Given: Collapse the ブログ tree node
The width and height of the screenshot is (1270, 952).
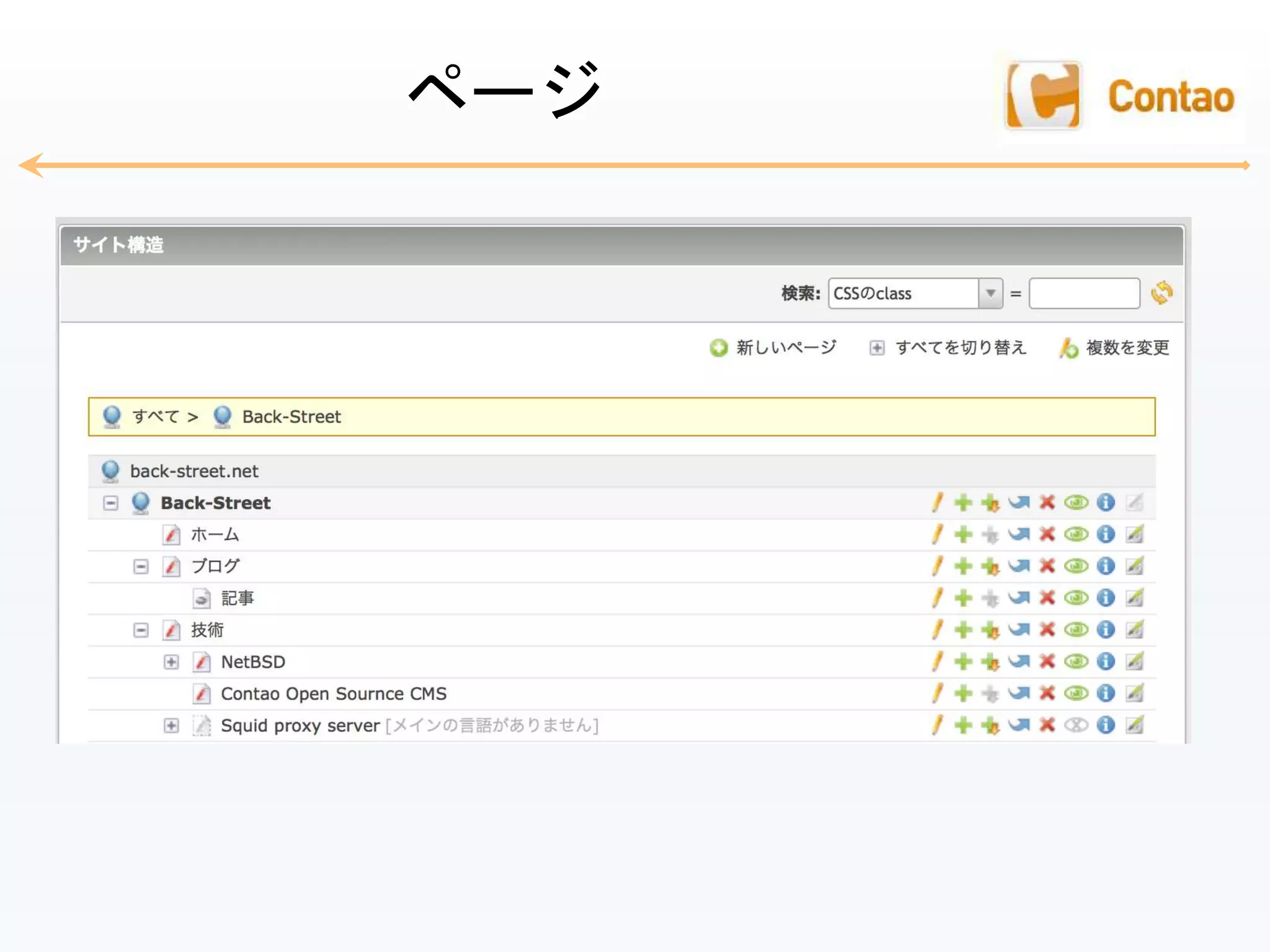Looking at the screenshot, I should [141, 566].
